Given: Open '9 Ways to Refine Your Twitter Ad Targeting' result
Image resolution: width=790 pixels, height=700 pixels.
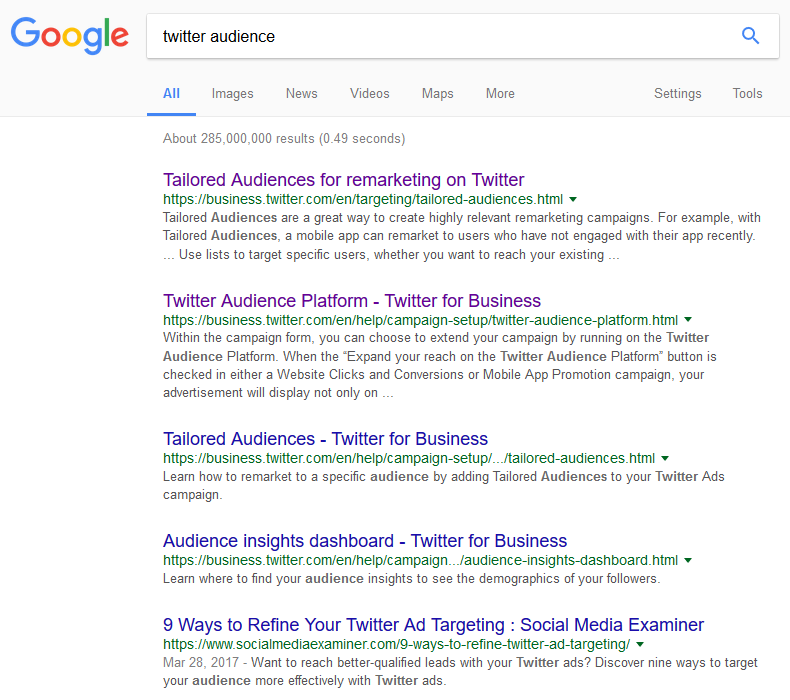Looking at the screenshot, I should (x=433, y=625).
